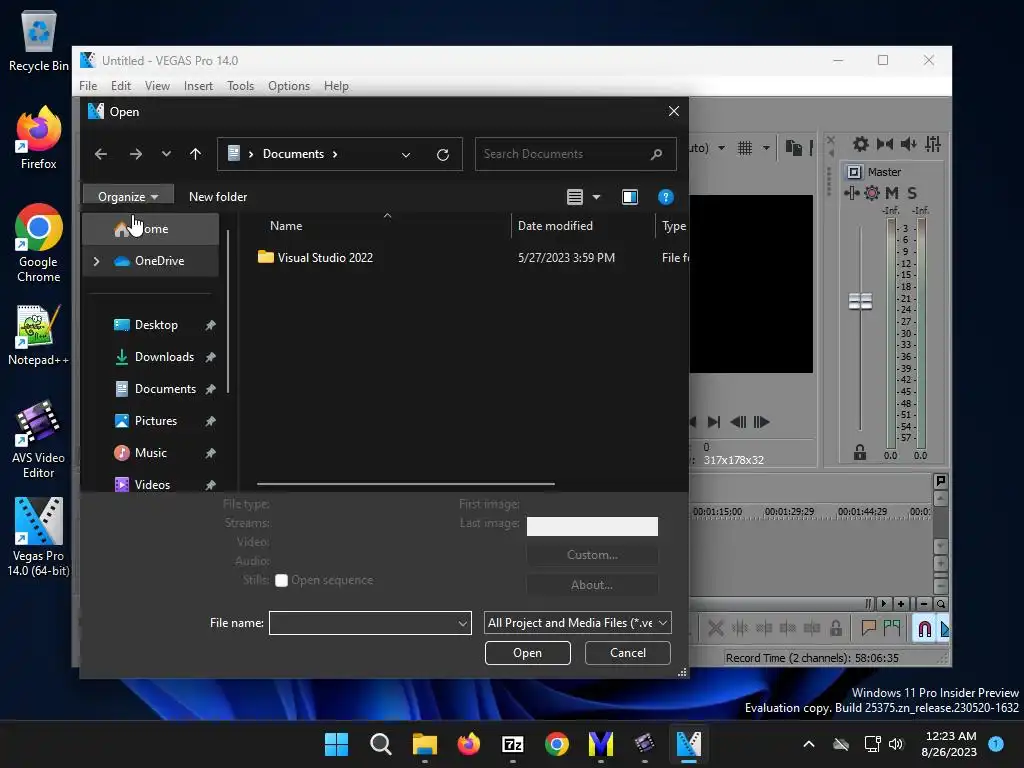1024x768 pixels.
Task: Mute the Master bus with M
Action: pyautogui.click(x=892, y=193)
